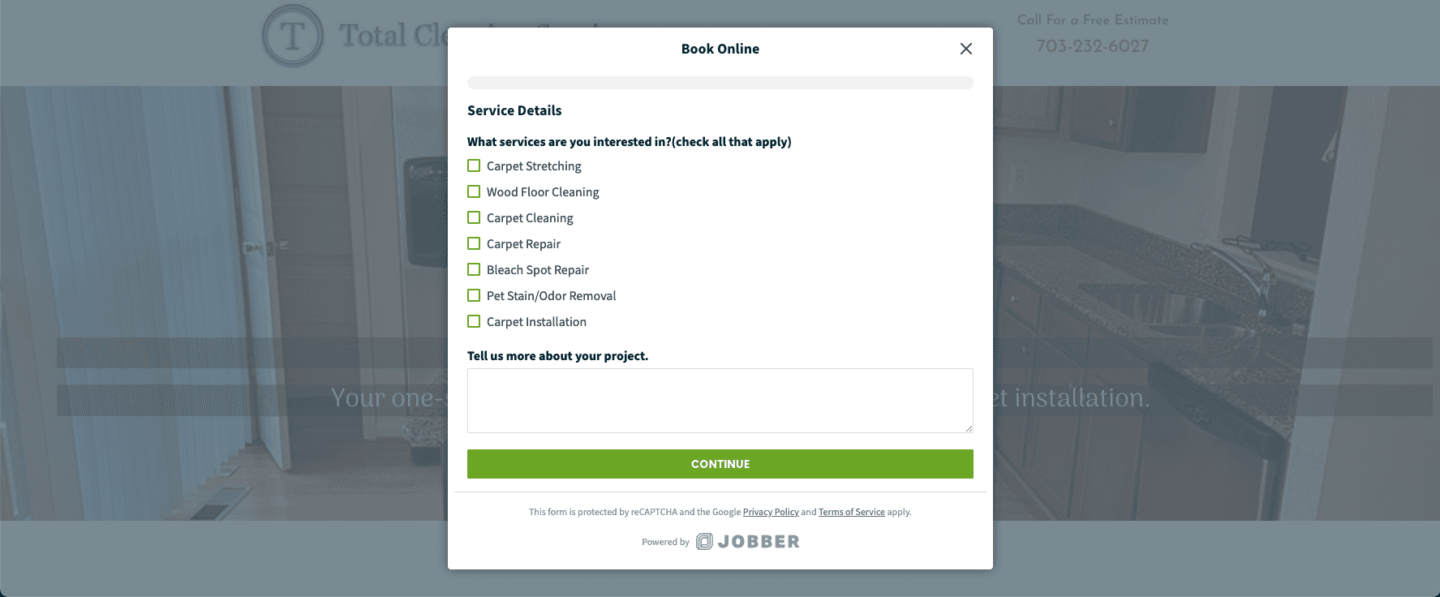Check the Wood Floor Cleaning checkbox
The image size is (1440, 597).
pos(474,192)
